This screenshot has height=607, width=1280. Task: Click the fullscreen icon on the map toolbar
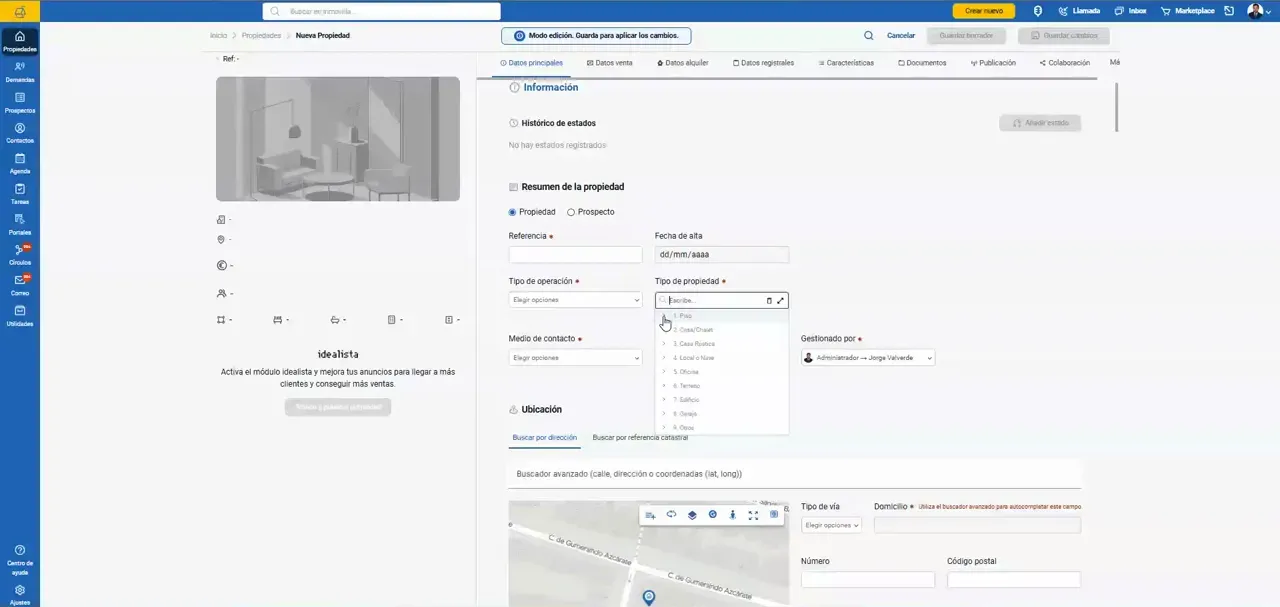[x=753, y=515]
